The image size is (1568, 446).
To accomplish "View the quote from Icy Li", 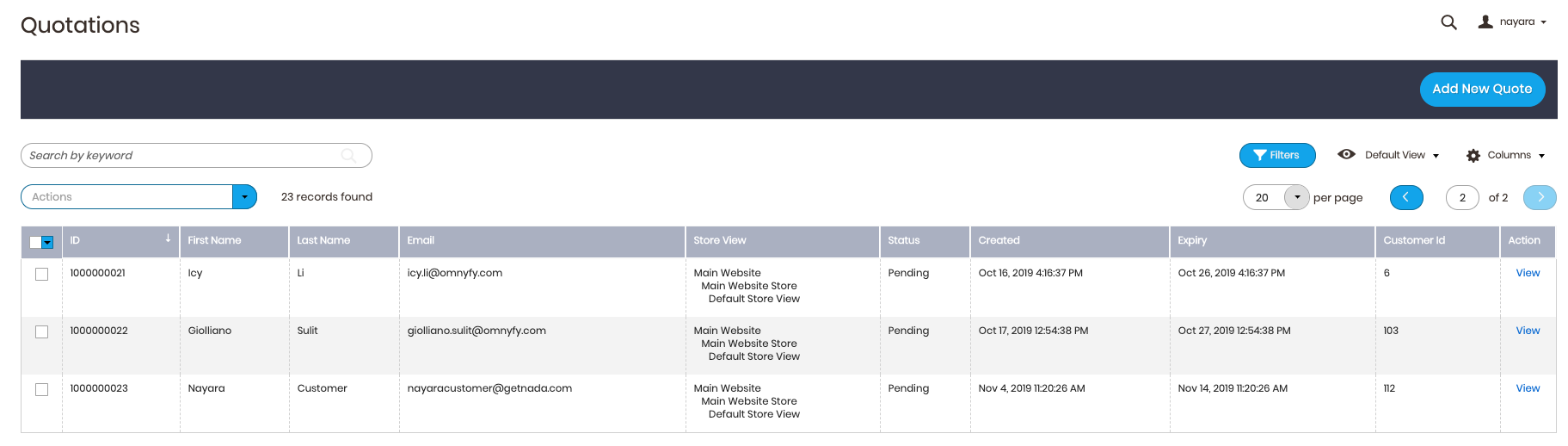I will coord(1527,273).
